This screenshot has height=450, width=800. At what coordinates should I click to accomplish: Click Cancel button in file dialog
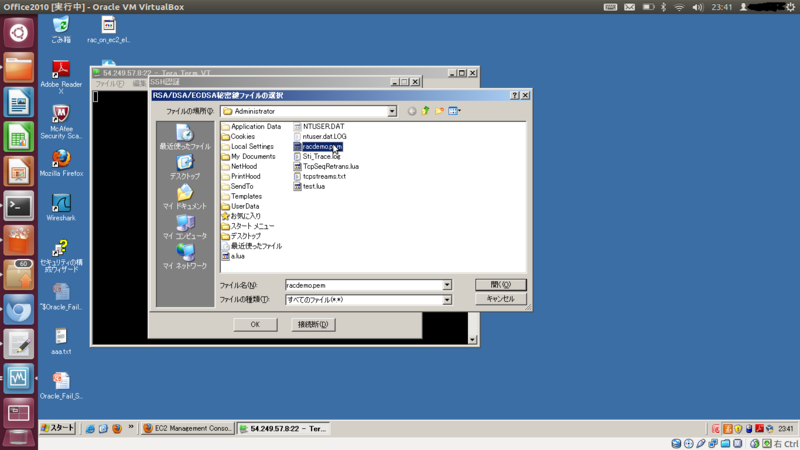point(501,299)
